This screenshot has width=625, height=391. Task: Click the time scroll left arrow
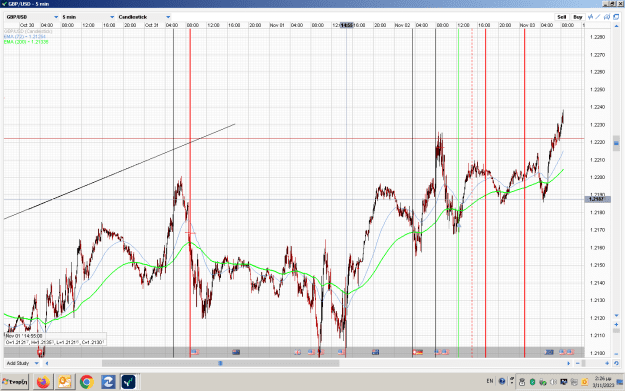coord(47,363)
